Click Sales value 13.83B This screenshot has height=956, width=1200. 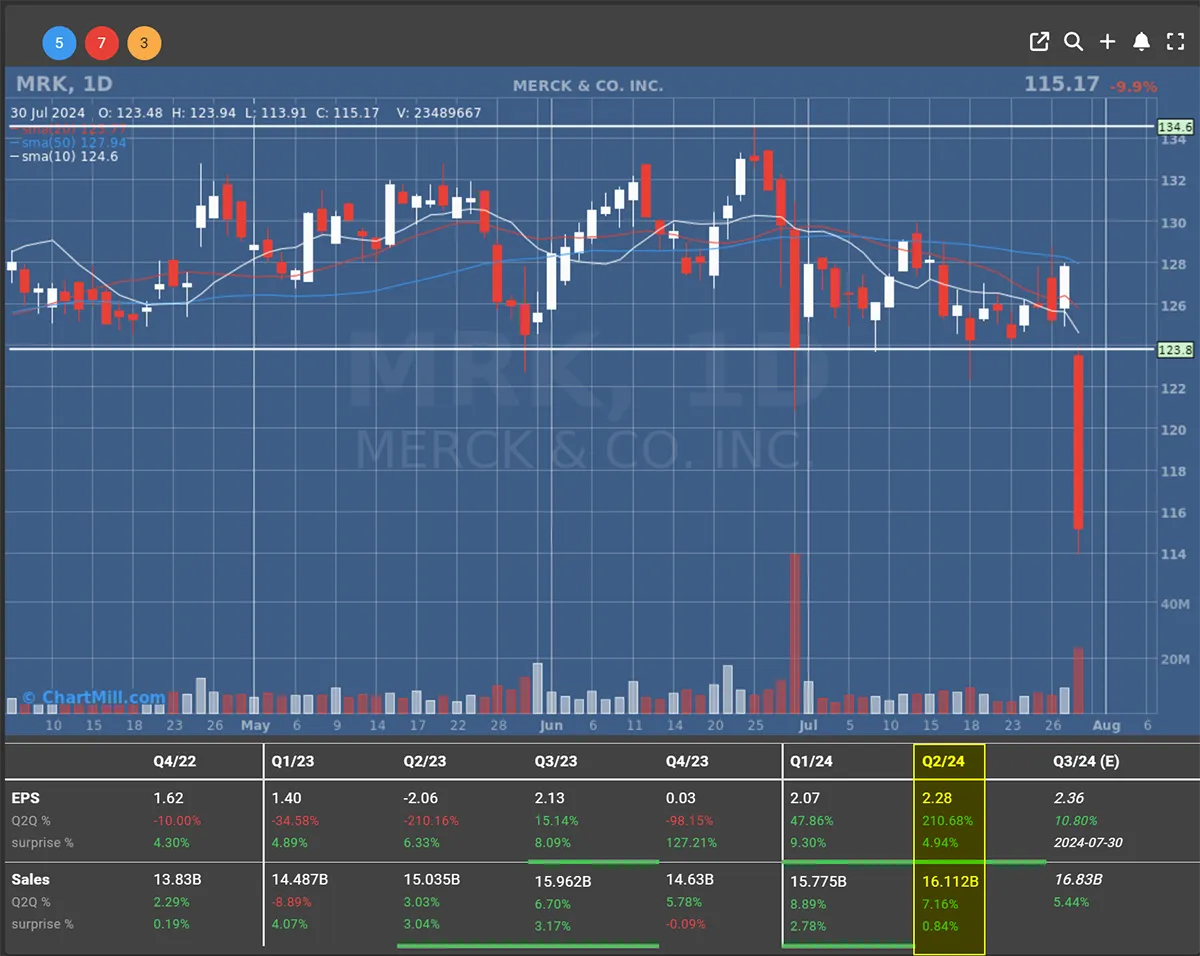click(177, 879)
